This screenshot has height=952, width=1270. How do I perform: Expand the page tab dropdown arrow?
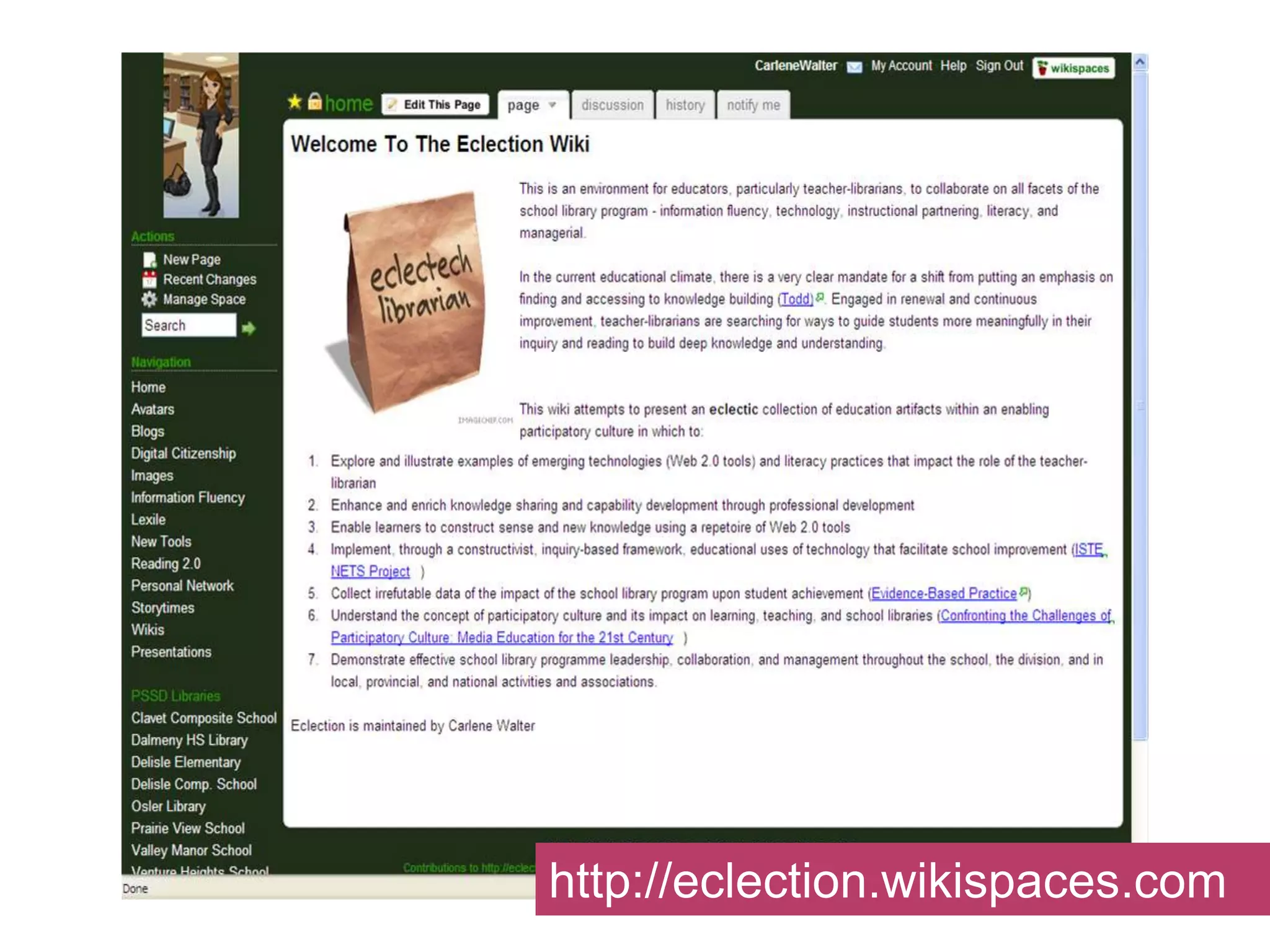pyautogui.click(x=553, y=105)
